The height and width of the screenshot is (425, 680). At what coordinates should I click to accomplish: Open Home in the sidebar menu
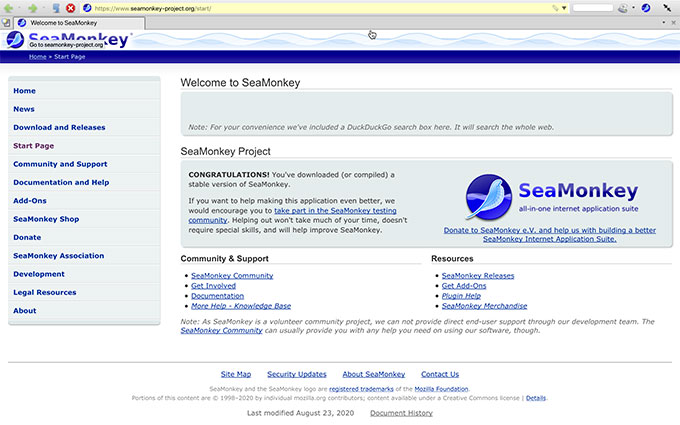(24, 91)
